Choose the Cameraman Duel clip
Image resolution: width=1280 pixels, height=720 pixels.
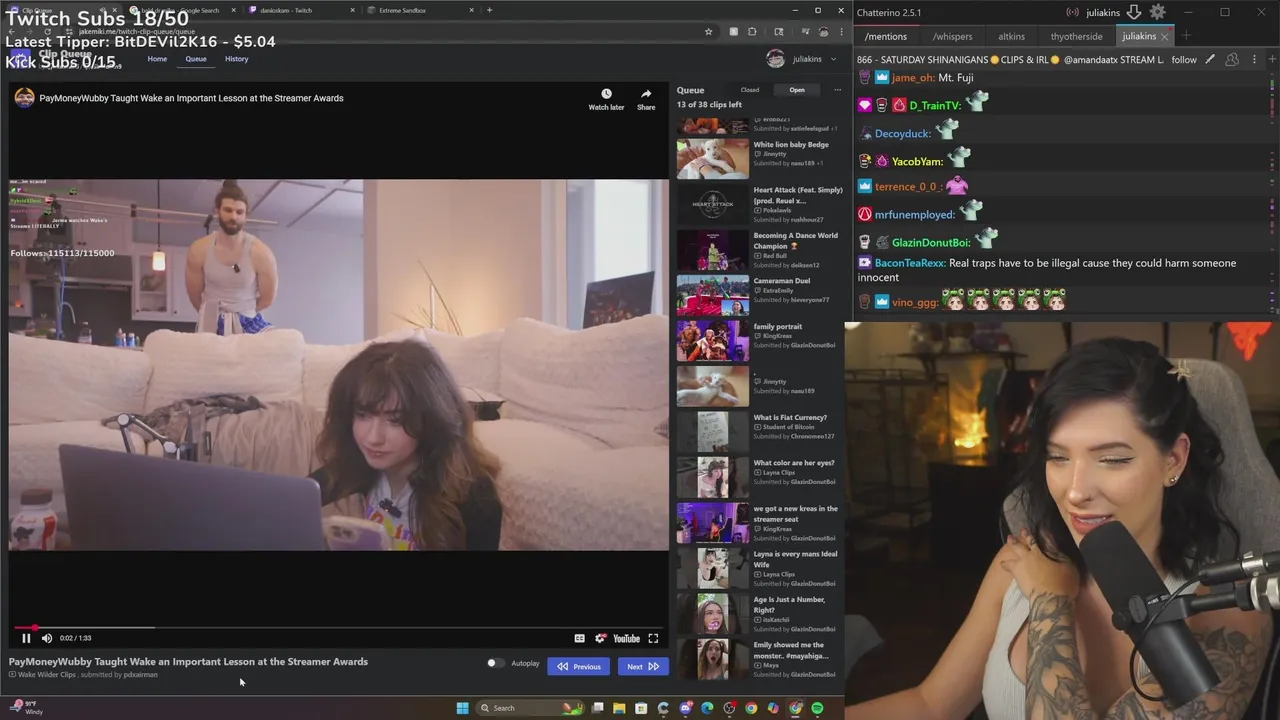tap(758, 295)
